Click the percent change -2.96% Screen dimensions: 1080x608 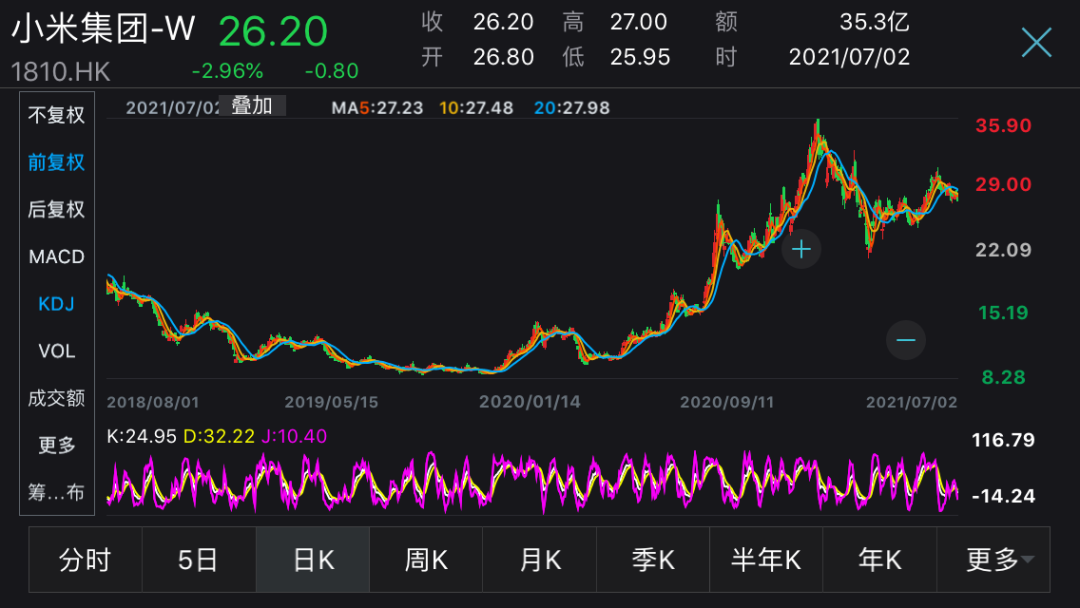click(227, 71)
